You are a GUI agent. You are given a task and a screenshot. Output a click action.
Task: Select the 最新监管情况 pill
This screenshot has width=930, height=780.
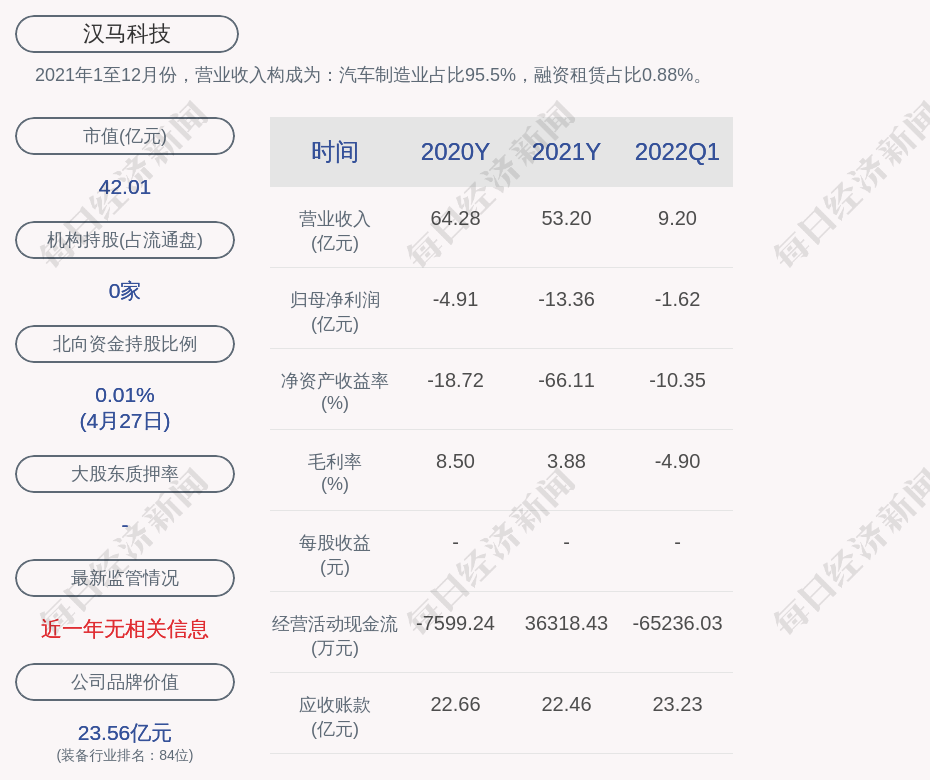pos(125,578)
